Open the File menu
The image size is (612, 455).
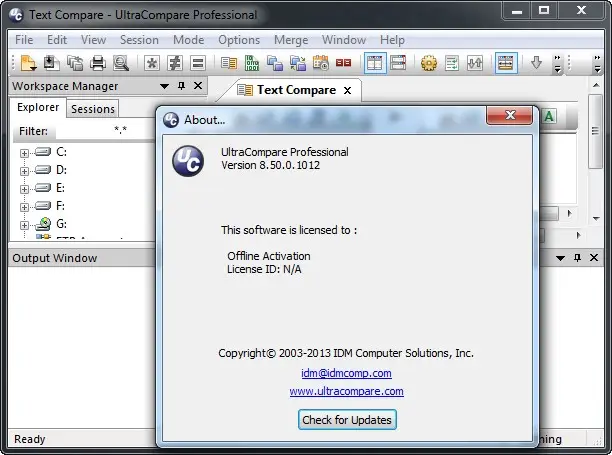click(24, 40)
